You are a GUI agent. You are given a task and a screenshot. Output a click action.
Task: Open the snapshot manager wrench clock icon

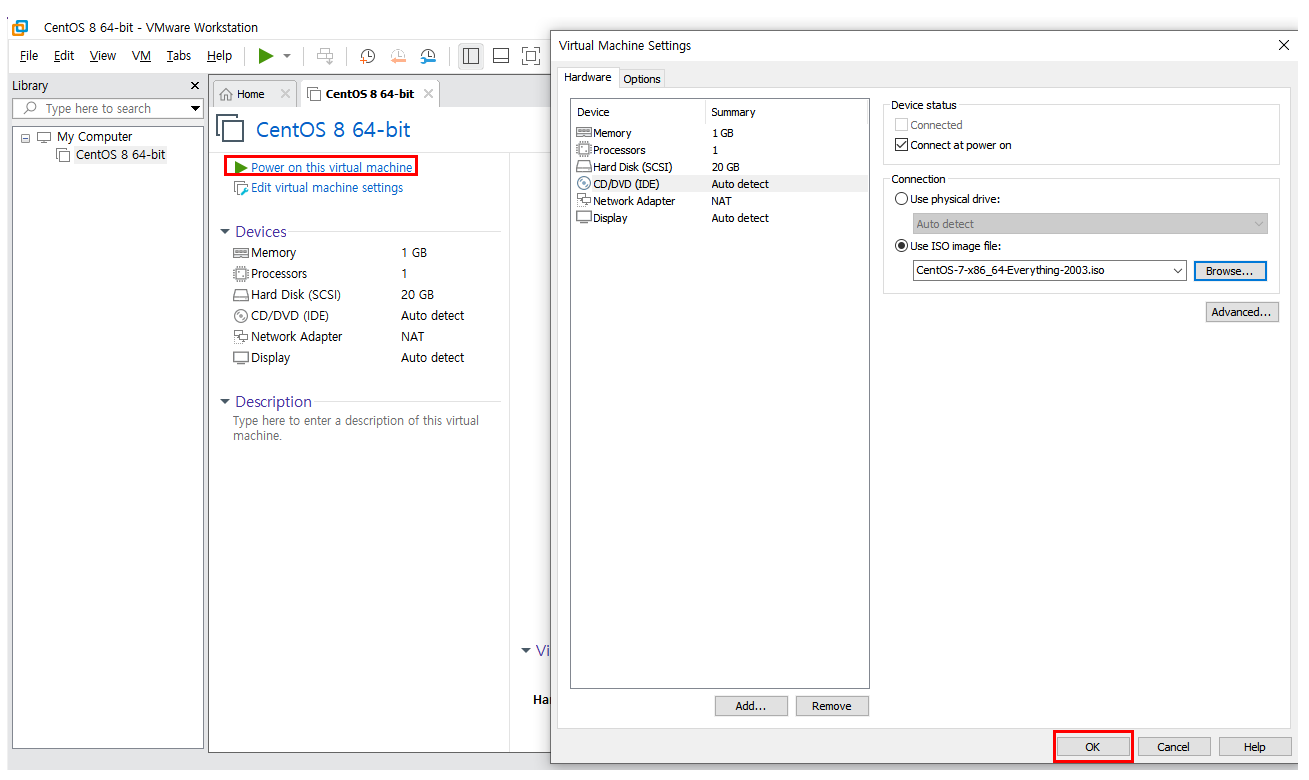click(x=428, y=56)
